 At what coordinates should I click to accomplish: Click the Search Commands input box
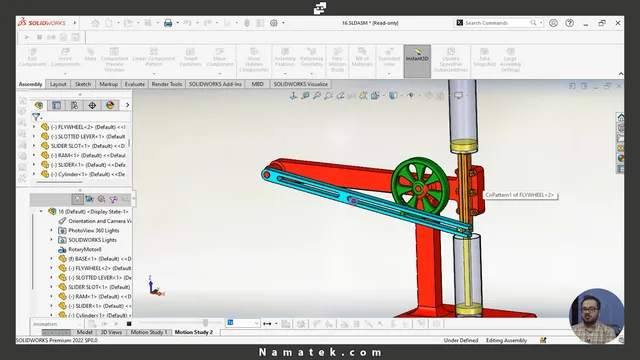click(497, 23)
